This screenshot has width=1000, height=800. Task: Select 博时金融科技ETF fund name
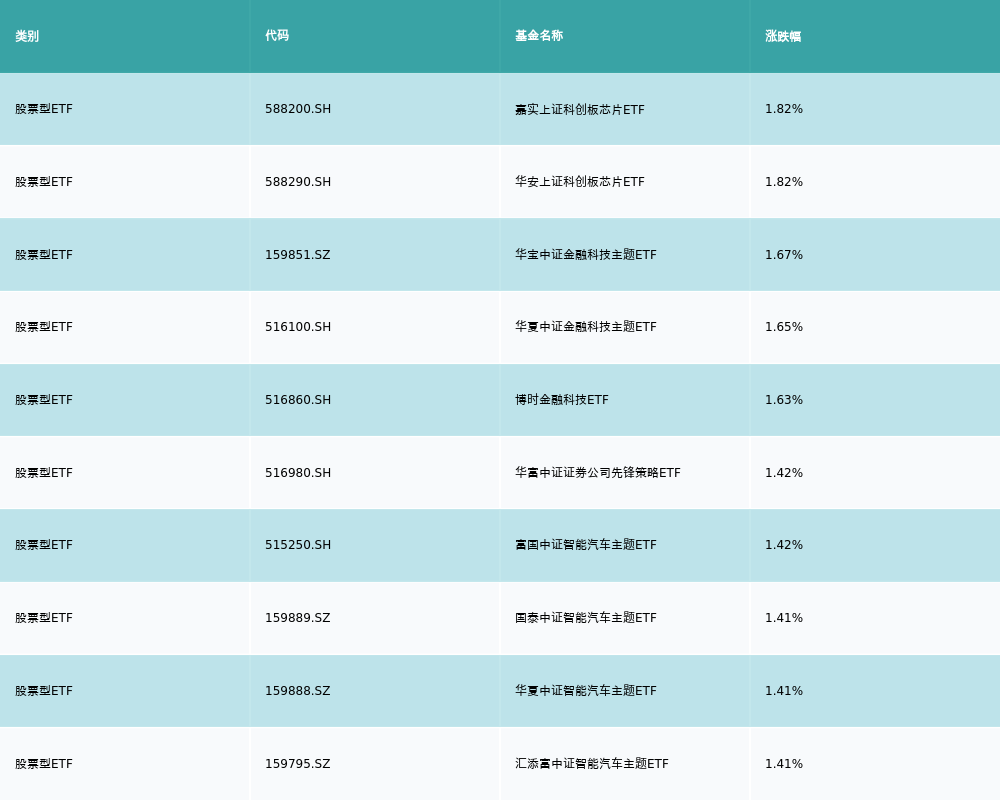pyautogui.click(x=562, y=400)
